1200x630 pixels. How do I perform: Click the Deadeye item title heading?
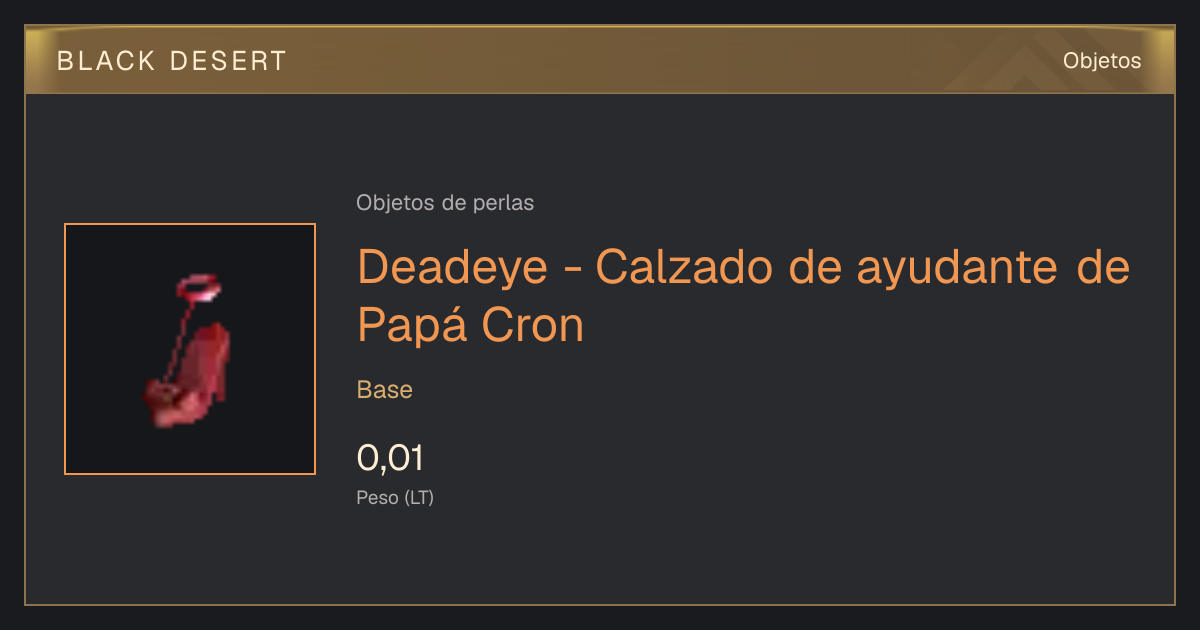tap(744, 296)
